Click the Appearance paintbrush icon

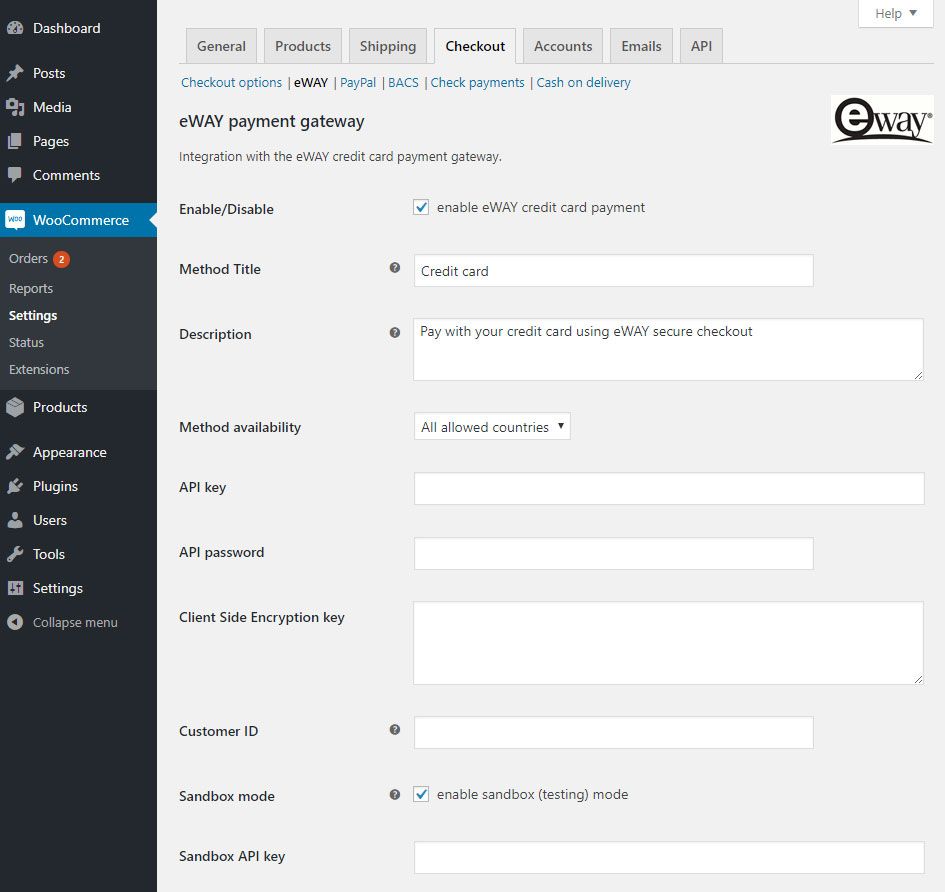point(15,452)
